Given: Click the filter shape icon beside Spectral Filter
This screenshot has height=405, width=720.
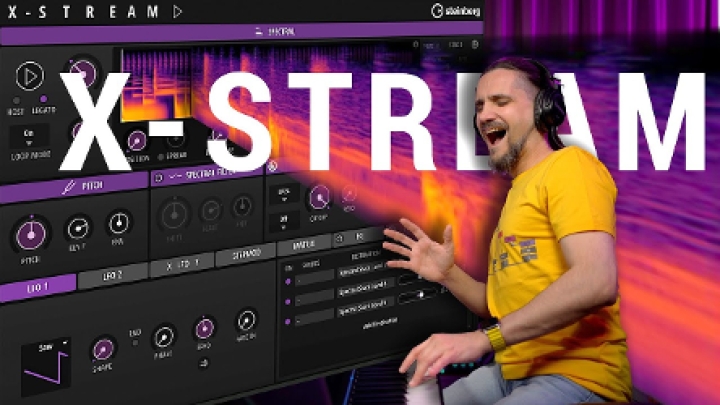Looking at the screenshot, I should [175, 176].
